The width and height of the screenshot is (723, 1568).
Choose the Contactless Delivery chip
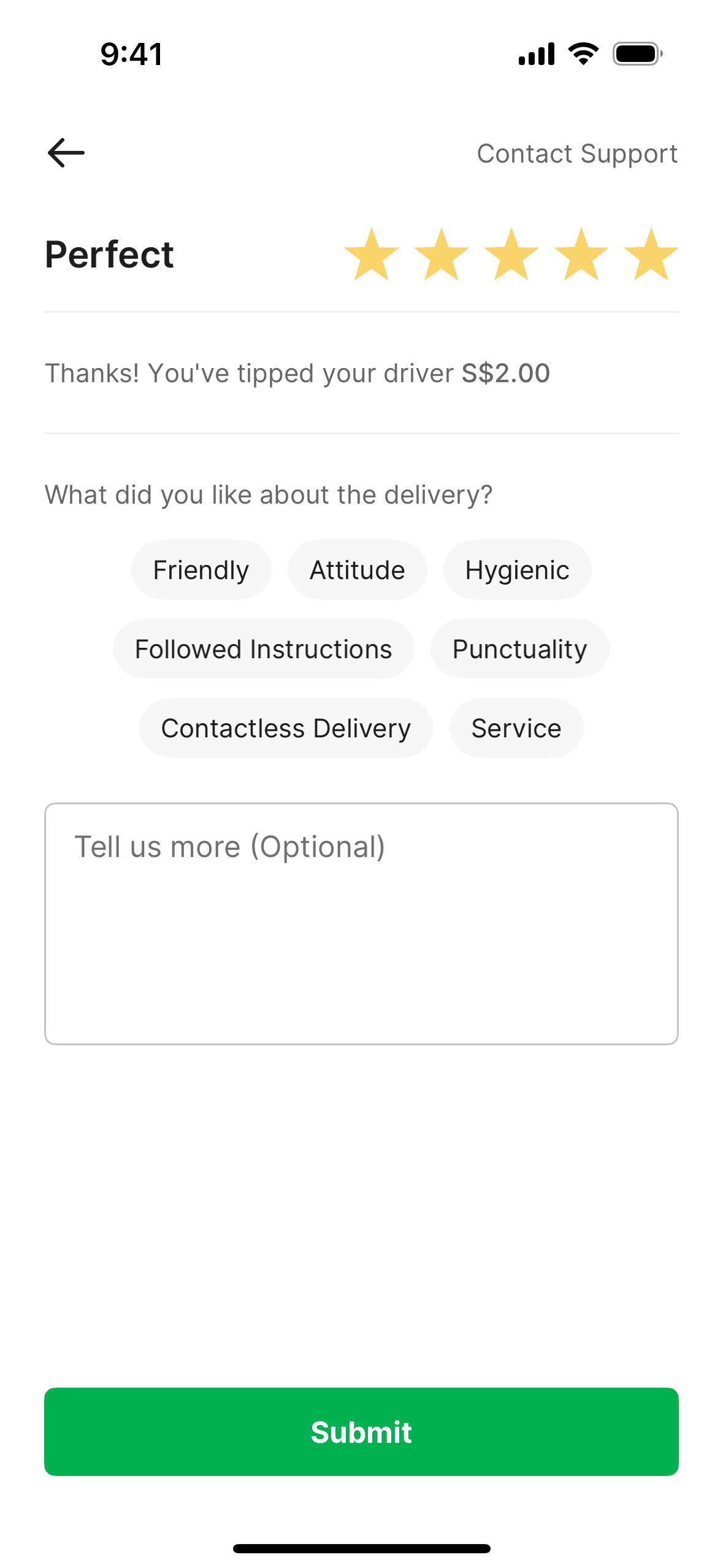286,728
